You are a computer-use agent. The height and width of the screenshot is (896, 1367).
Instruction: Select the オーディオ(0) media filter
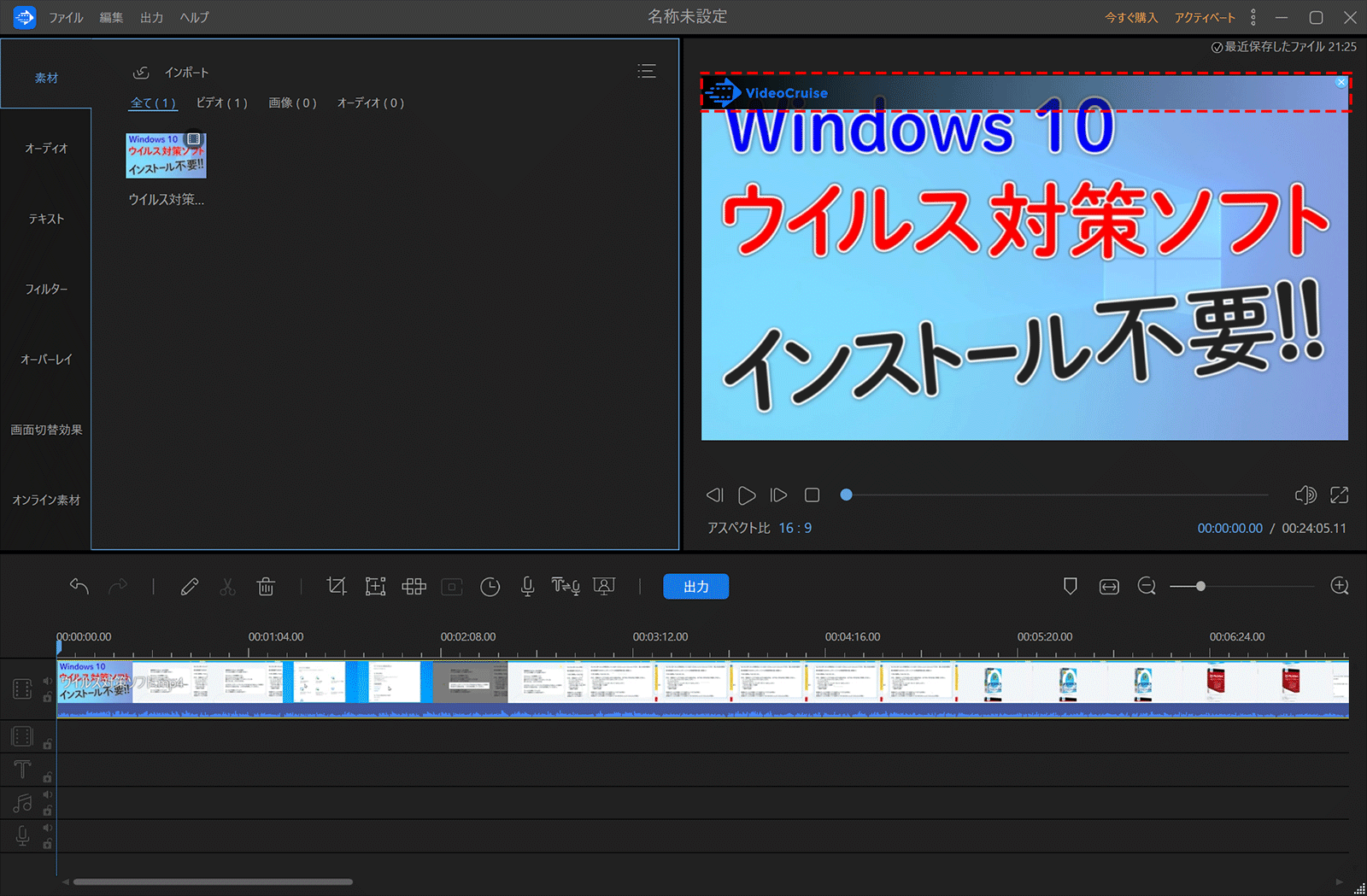370,102
